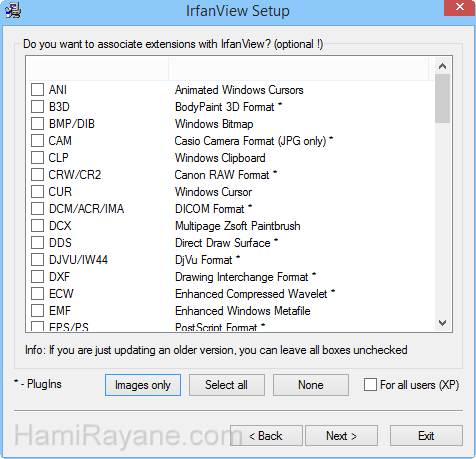Click 'Enhanced Windows Metafile' description
This screenshot has width=476, height=459.
(x=243, y=311)
